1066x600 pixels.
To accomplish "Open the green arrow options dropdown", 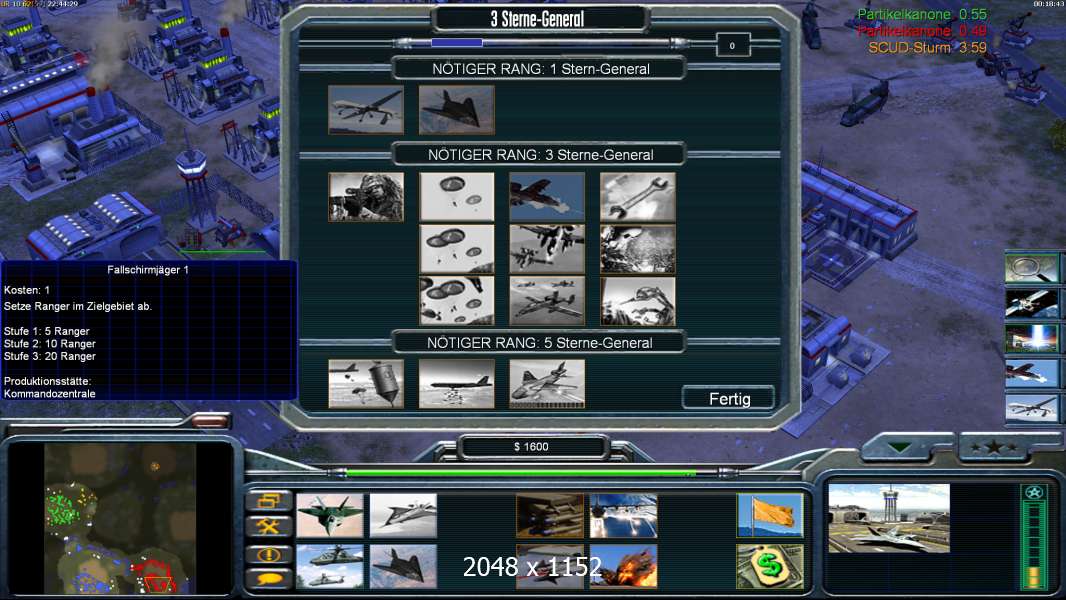I will [x=899, y=447].
